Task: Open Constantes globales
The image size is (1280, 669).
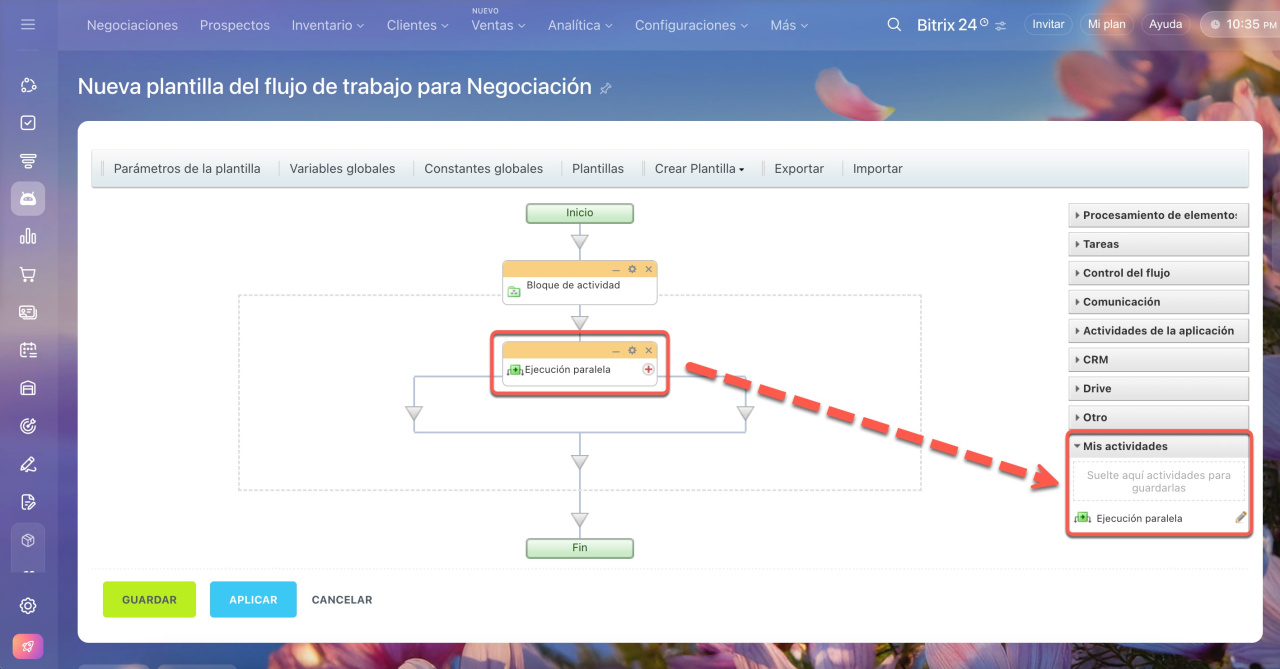Action: [x=484, y=169]
